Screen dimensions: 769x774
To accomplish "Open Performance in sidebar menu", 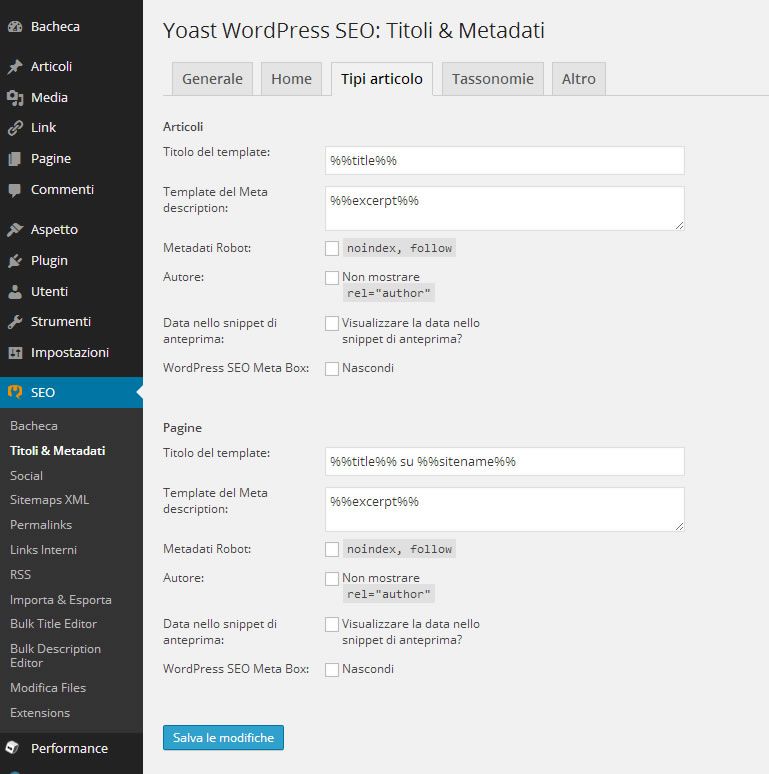I will point(70,748).
